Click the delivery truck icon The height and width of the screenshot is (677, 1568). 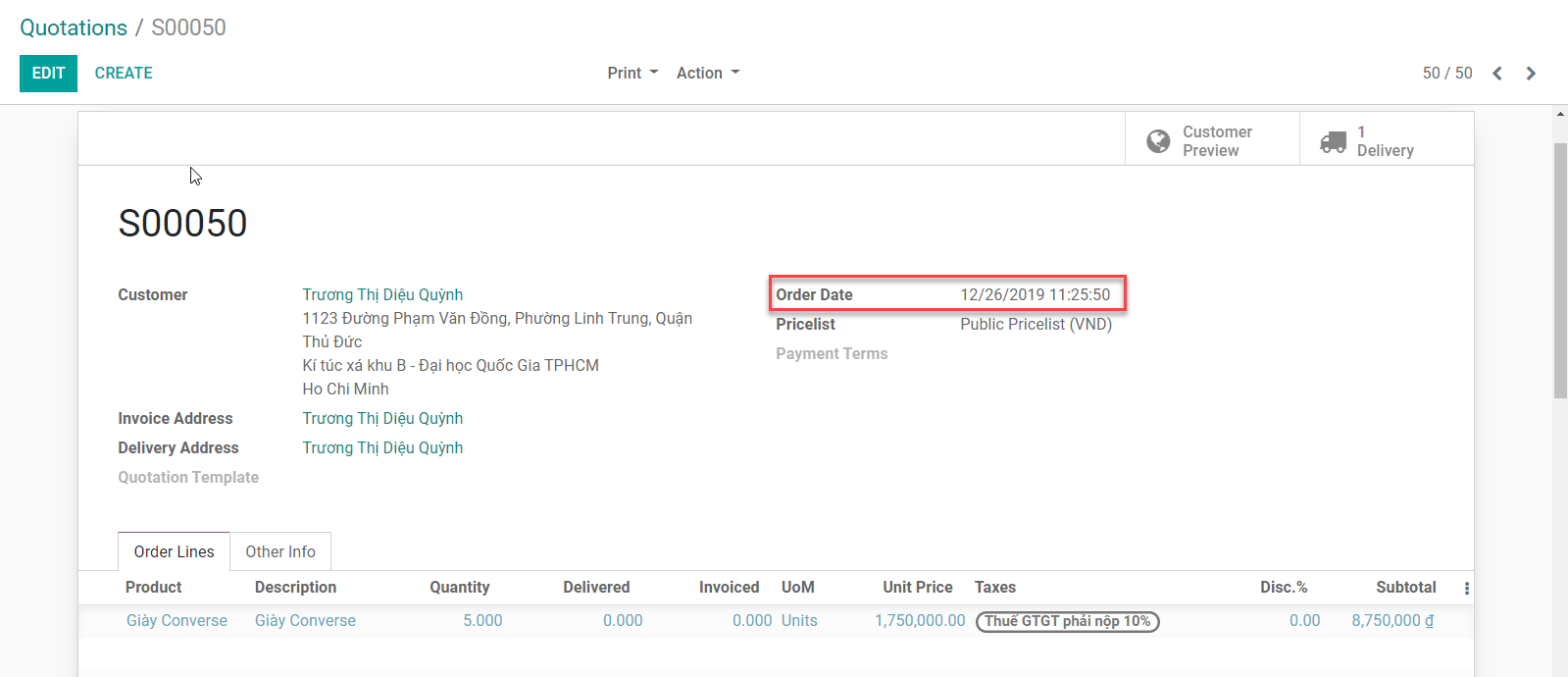point(1333,141)
